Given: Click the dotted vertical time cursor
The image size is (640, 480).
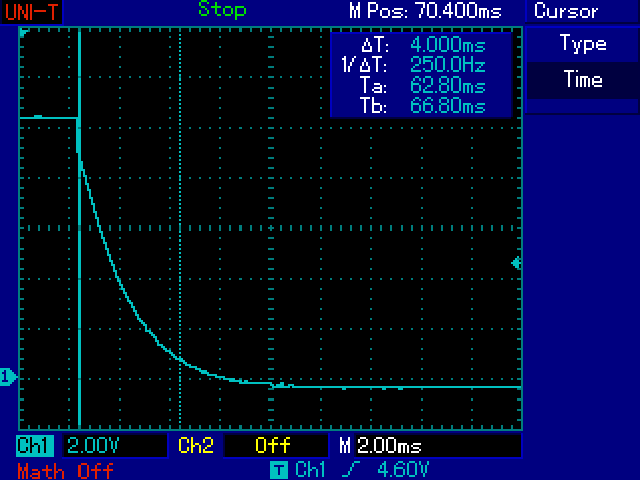Looking at the screenshot, I should (x=180, y=229).
